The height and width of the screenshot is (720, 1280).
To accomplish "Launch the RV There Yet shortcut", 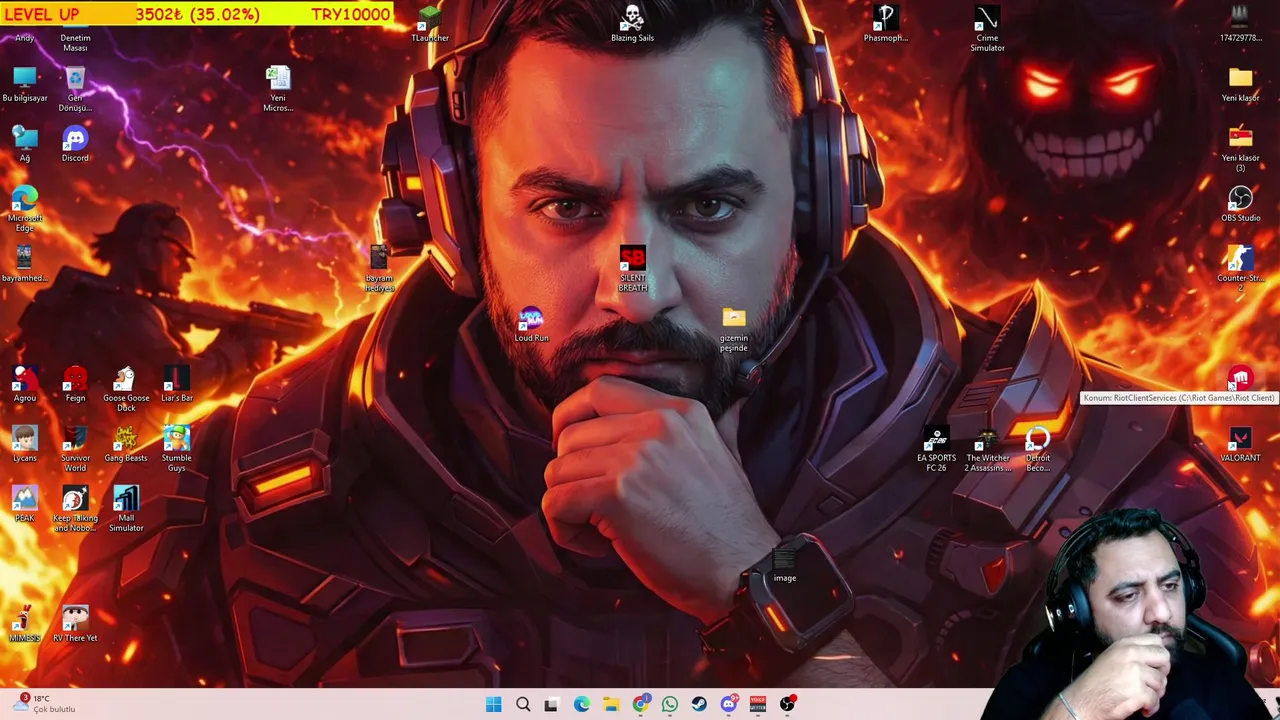I will 75,625.
